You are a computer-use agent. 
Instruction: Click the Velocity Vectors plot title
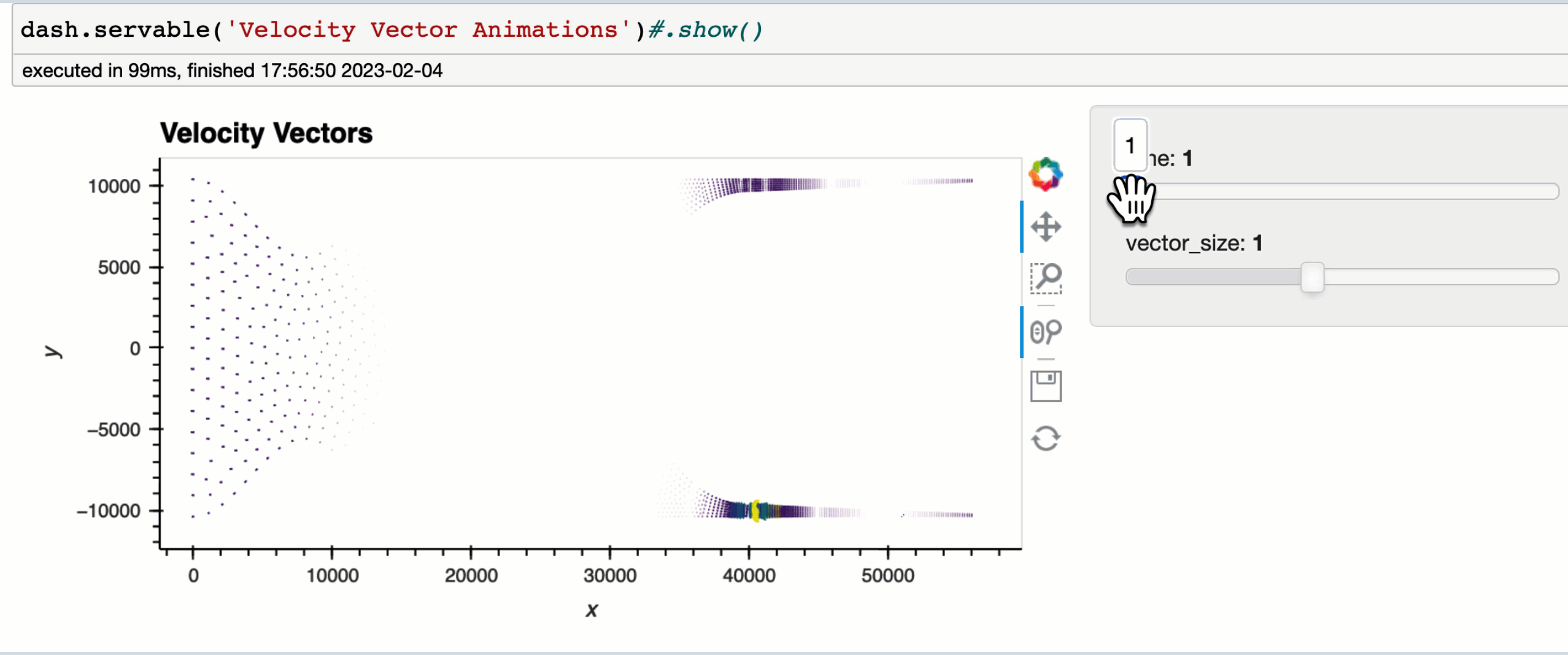(x=266, y=132)
